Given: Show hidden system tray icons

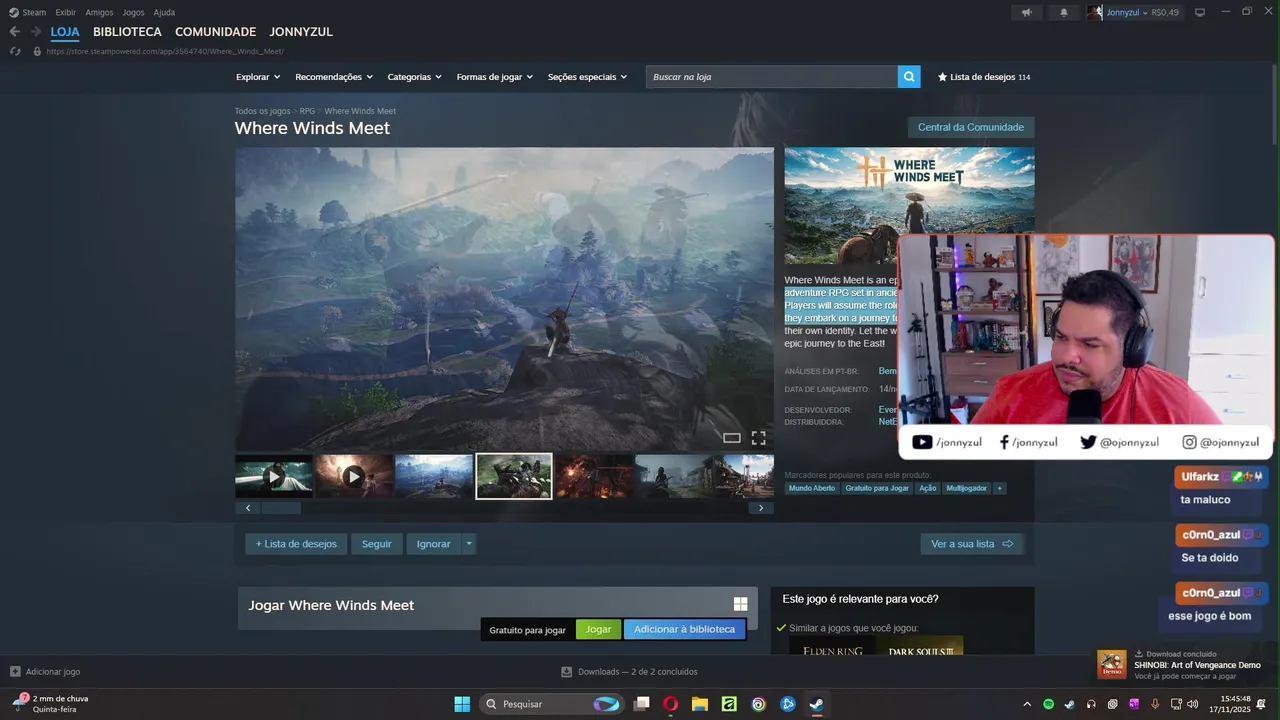Looking at the screenshot, I should tap(1027, 704).
